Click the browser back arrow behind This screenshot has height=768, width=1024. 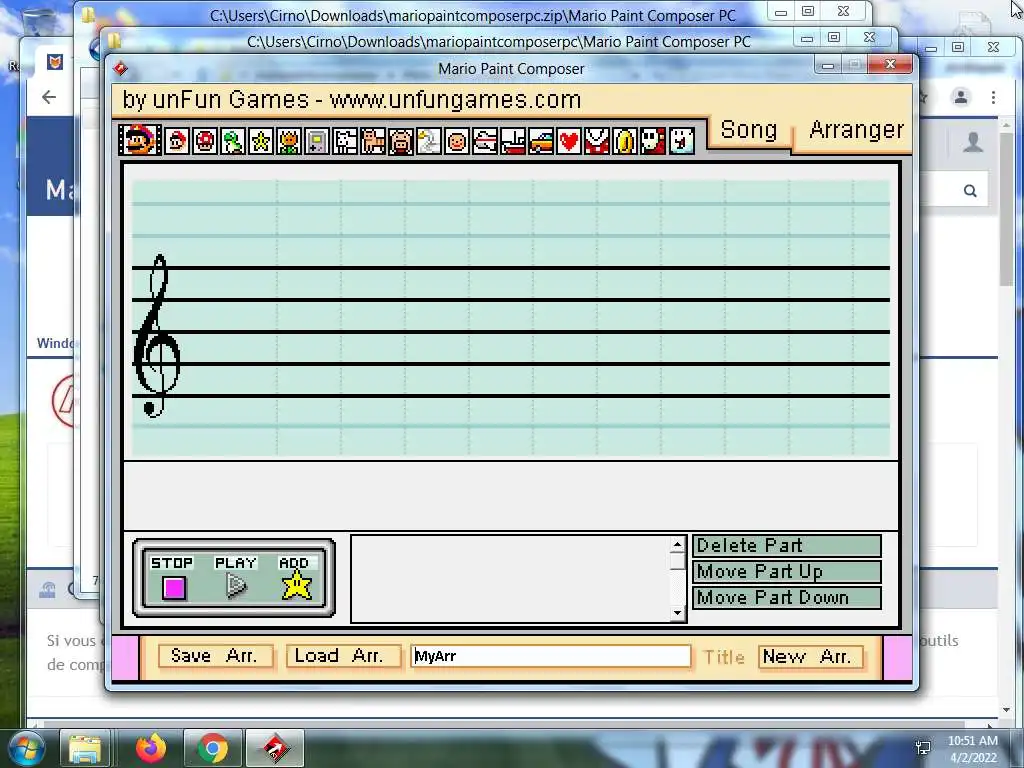pos(49,97)
